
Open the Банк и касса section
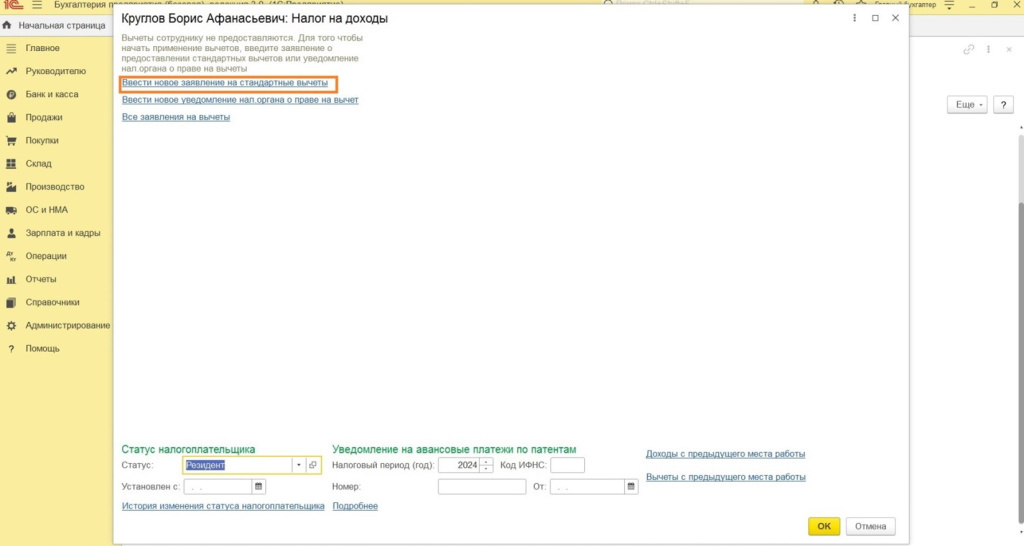pyautogui.click(x=52, y=94)
